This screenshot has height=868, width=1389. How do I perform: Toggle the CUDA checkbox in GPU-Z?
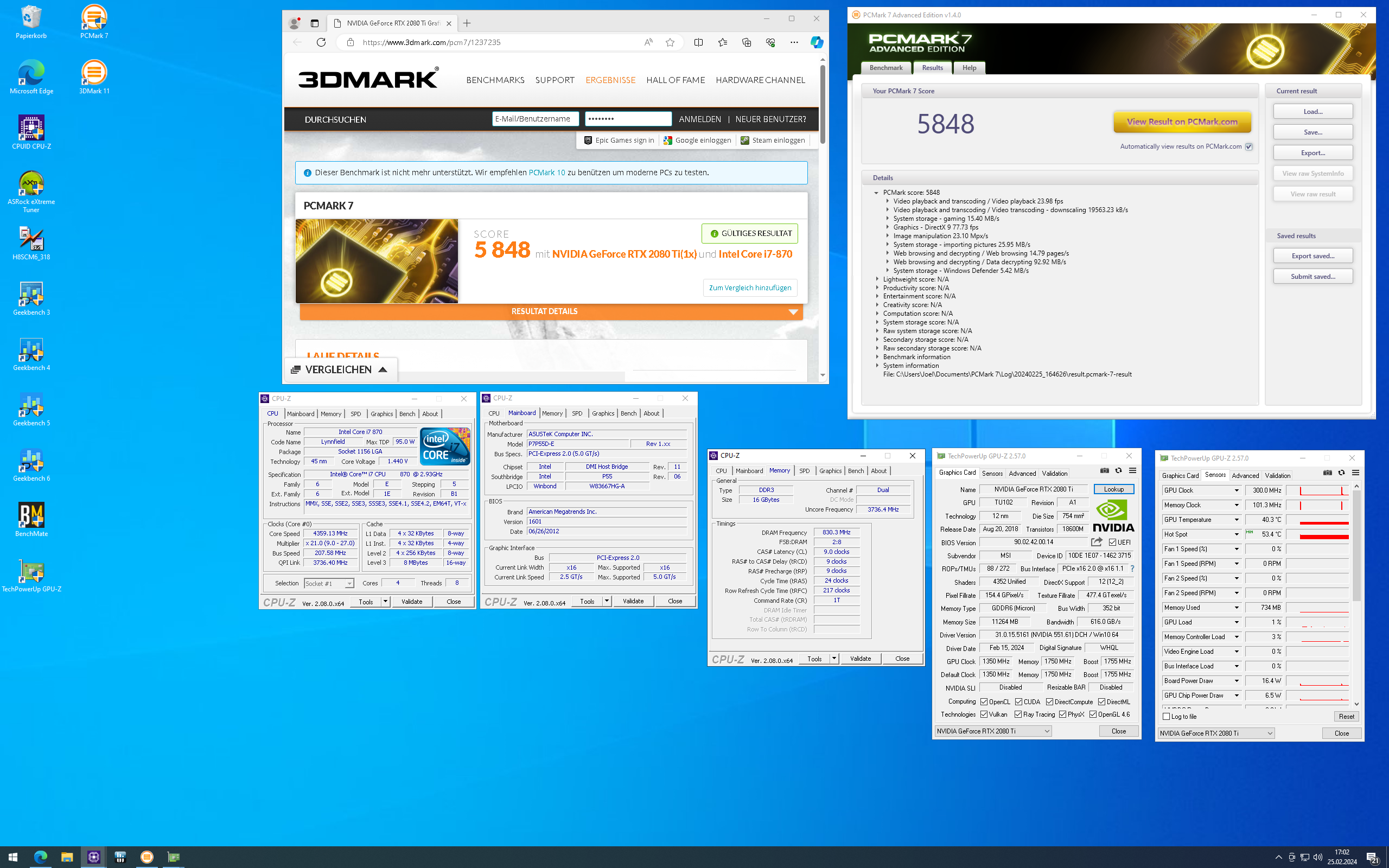tap(1019, 701)
